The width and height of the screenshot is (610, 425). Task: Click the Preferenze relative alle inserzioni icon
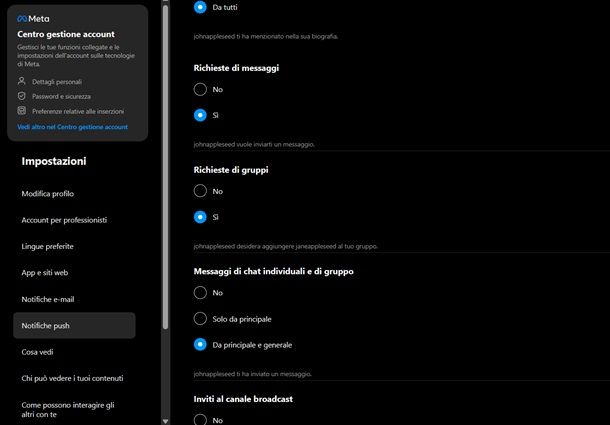[21, 111]
